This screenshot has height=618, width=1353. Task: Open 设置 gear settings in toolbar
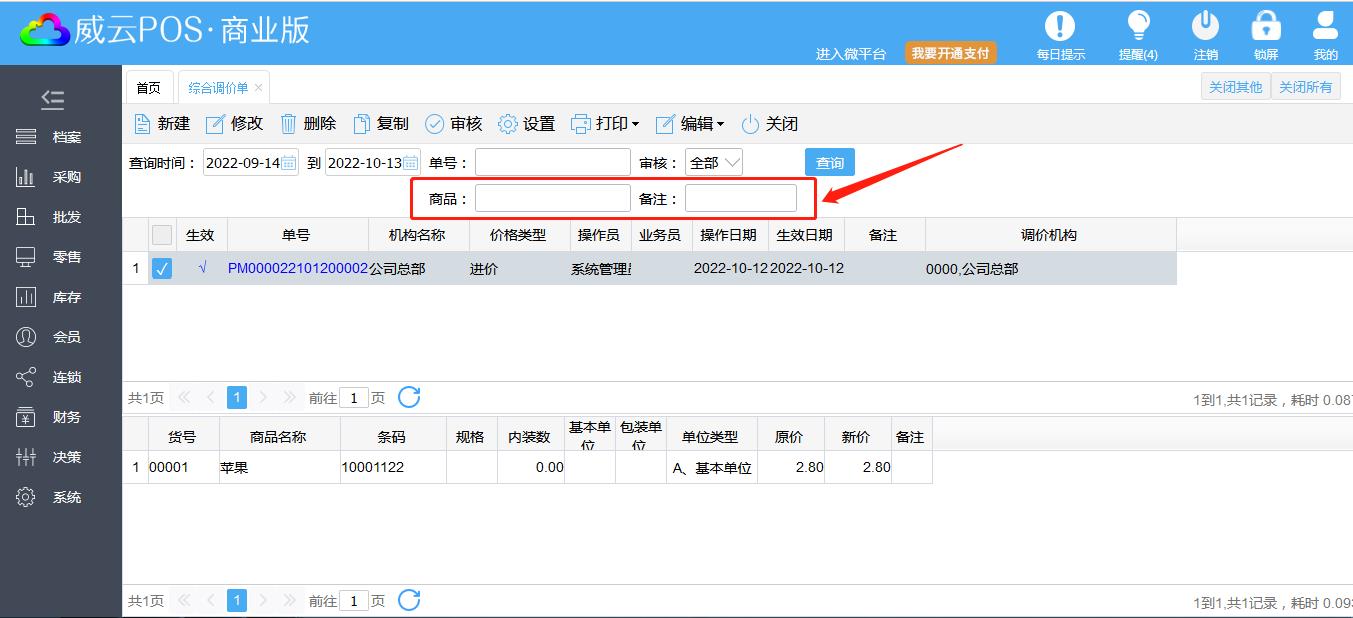tap(508, 124)
